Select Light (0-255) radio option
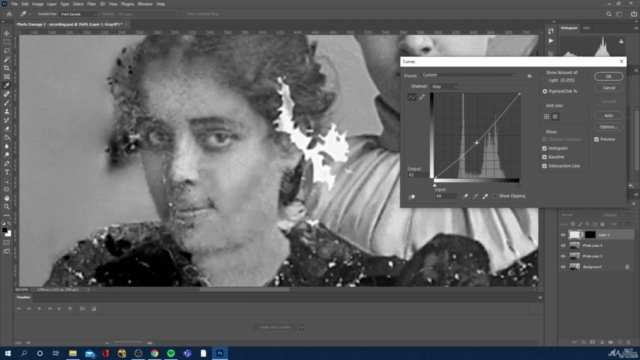640x360 pixels. pos(544,80)
